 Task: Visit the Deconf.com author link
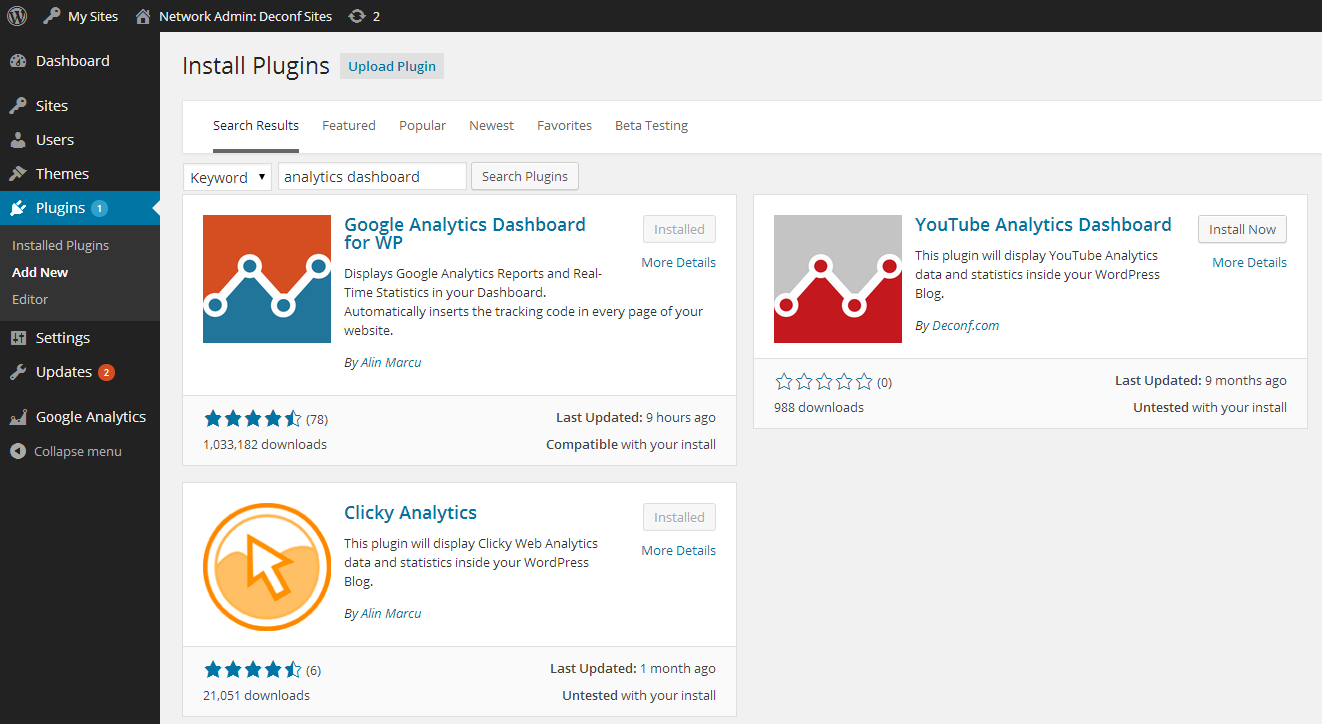[965, 325]
